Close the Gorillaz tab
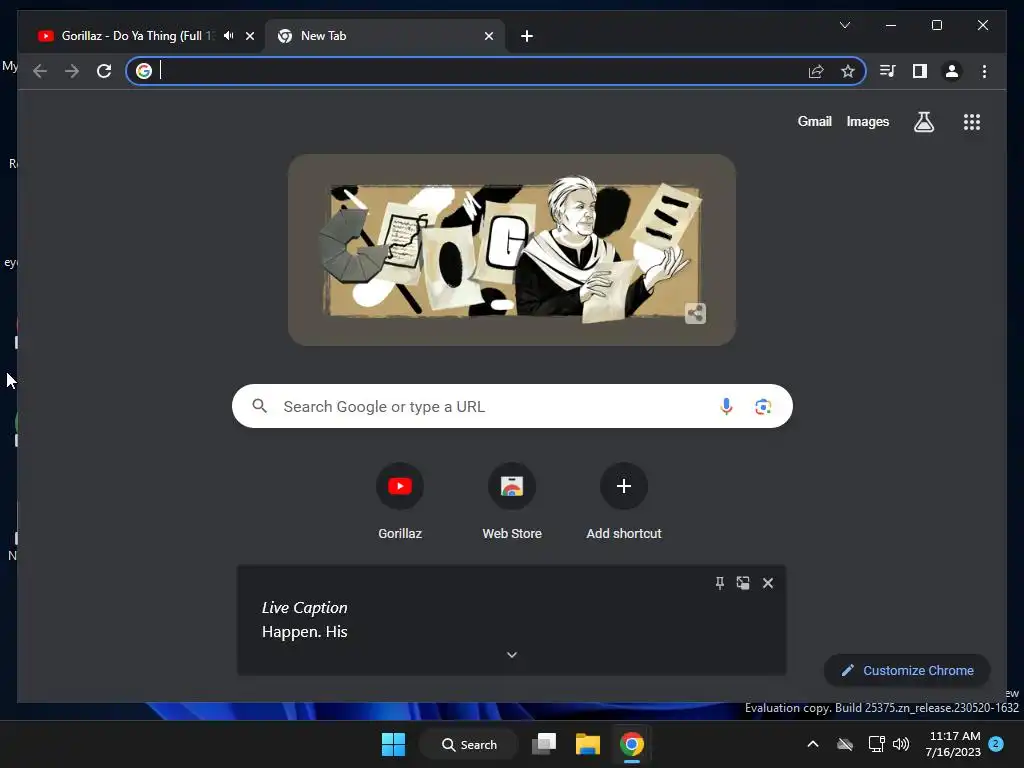 point(249,36)
